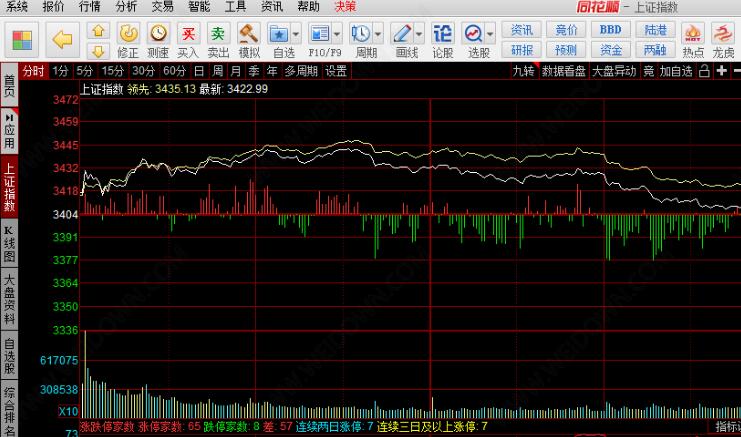Toggle the 九转 indicator on the chart
Image resolution: width=741 pixels, height=437 pixels.
pyautogui.click(x=523, y=71)
